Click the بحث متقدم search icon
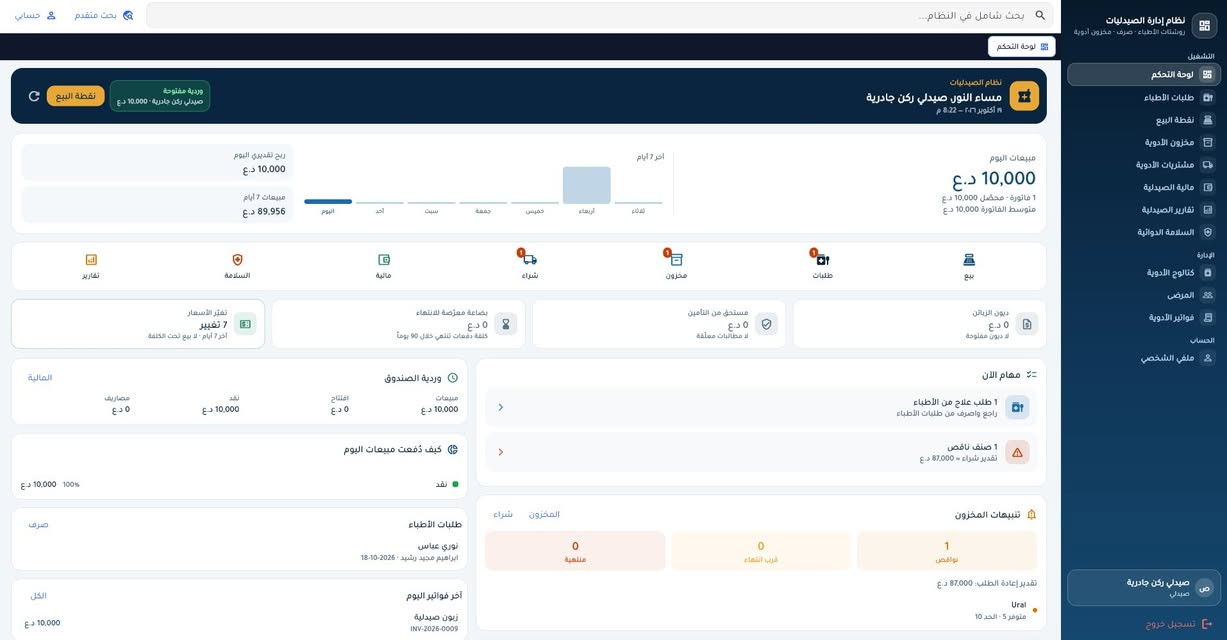 (x=128, y=15)
